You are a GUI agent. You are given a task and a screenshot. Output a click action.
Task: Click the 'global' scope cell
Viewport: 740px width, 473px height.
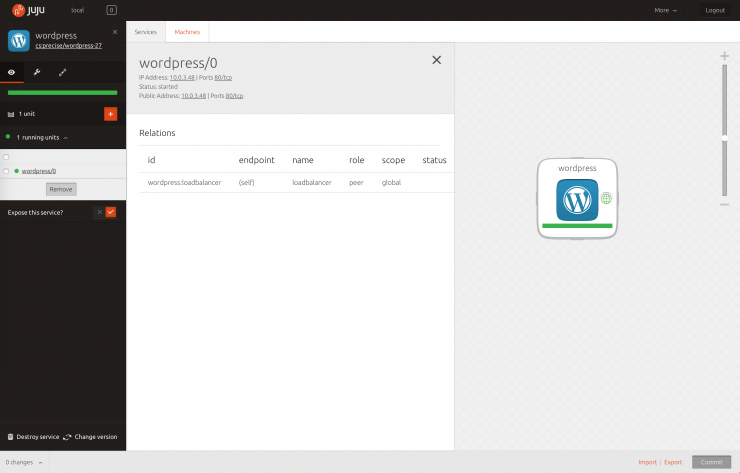(391, 183)
